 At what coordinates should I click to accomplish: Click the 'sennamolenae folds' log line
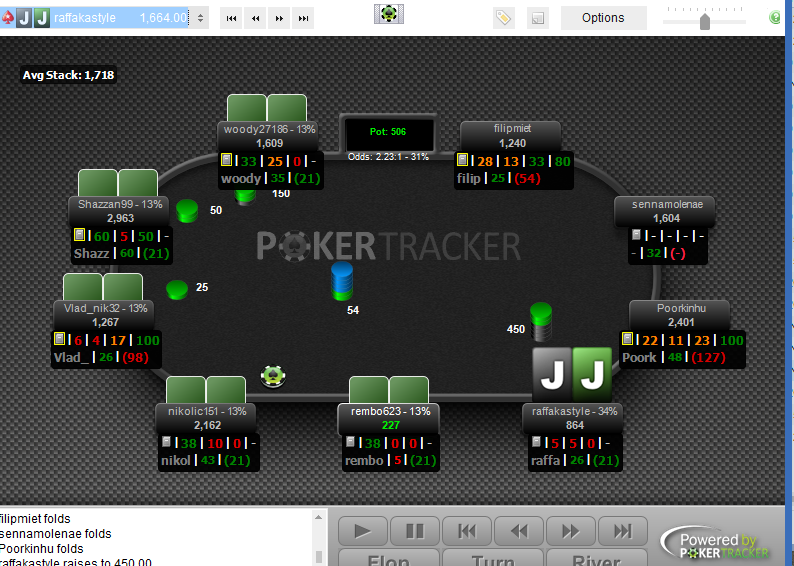56,534
